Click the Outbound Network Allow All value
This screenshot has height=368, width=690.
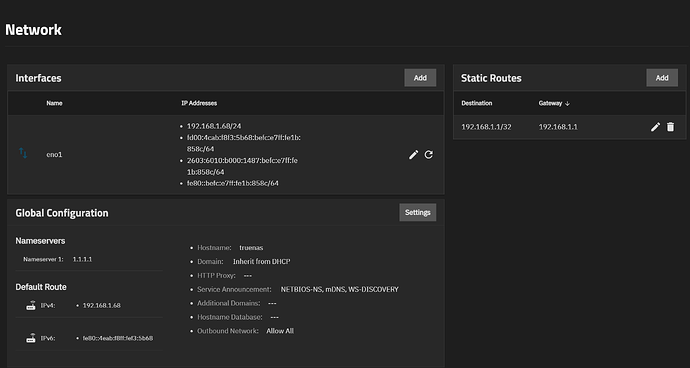tap(280, 331)
